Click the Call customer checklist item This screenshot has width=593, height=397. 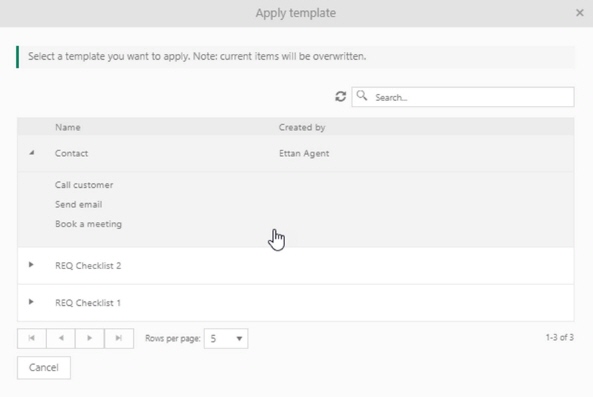point(84,185)
